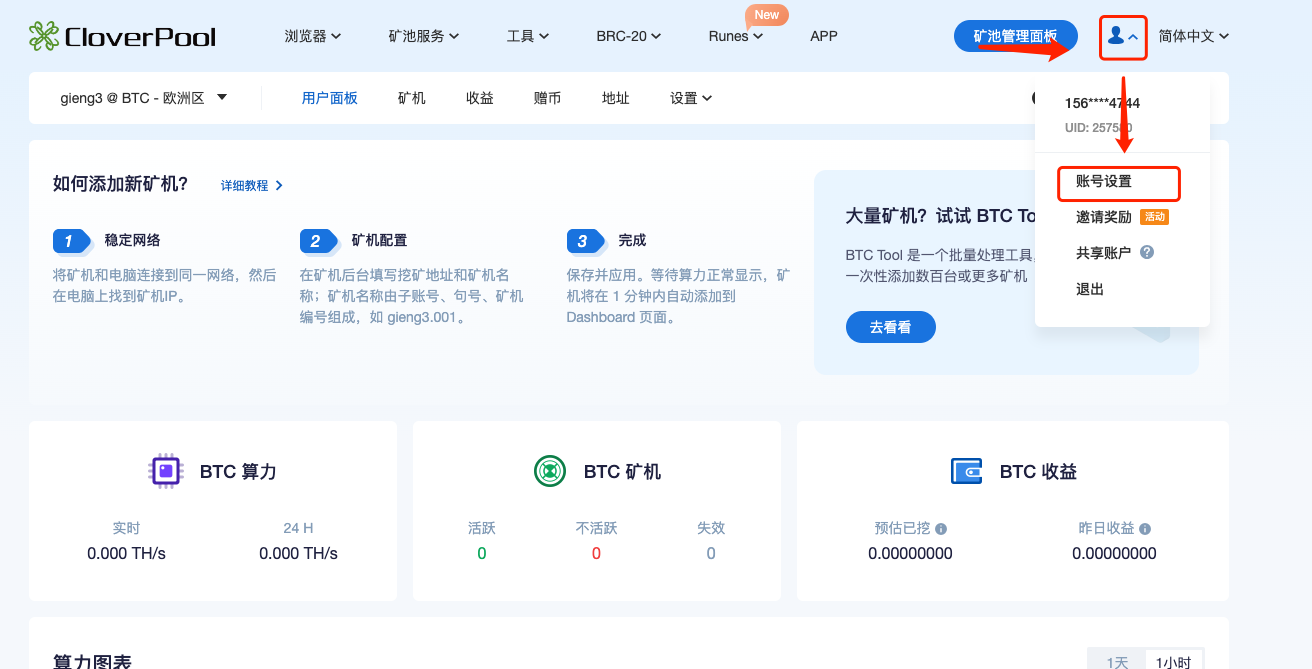This screenshot has width=1312, height=669.
Task: Click the 实时 hashrate value
Action: (126, 553)
